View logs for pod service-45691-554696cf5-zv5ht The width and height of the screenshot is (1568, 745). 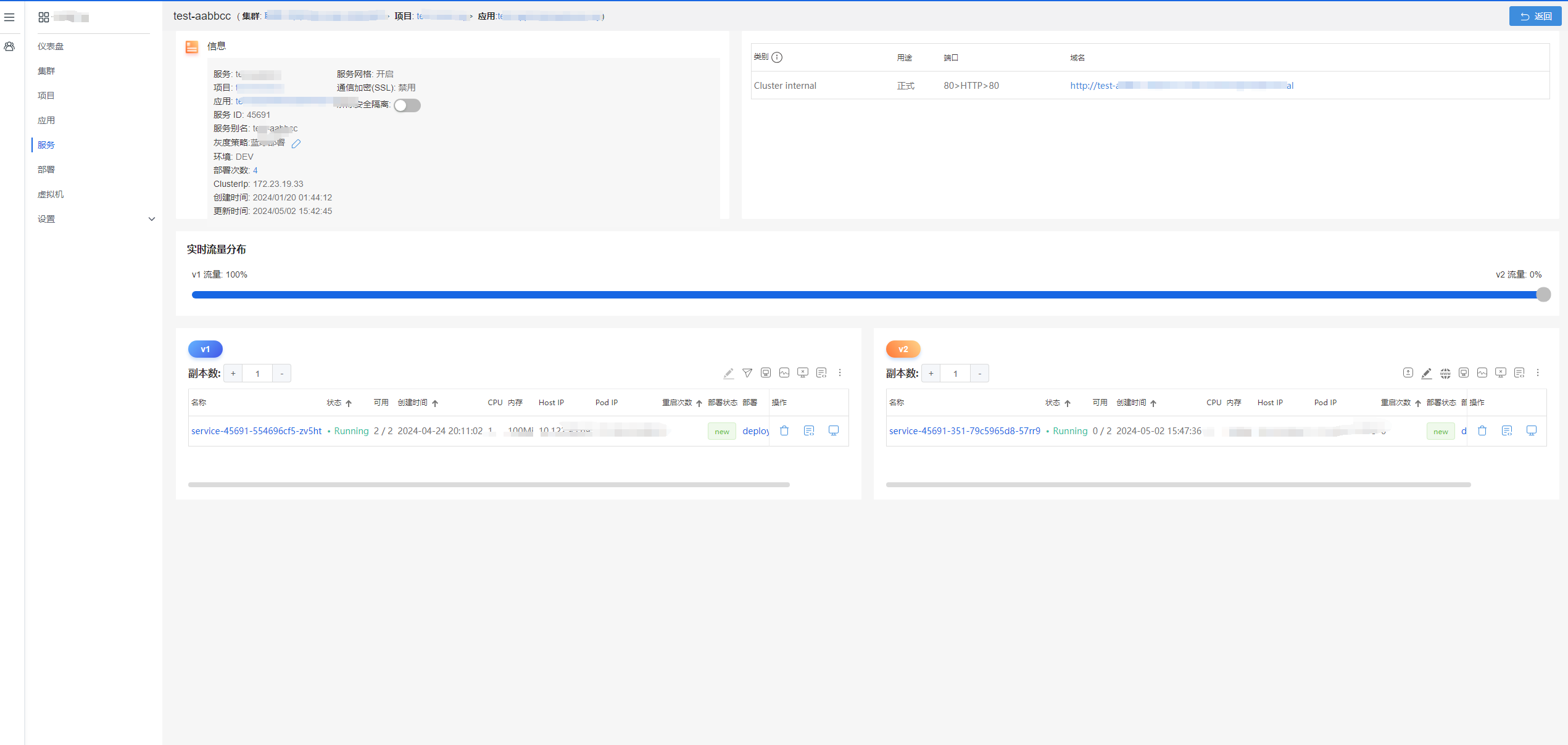(x=809, y=430)
